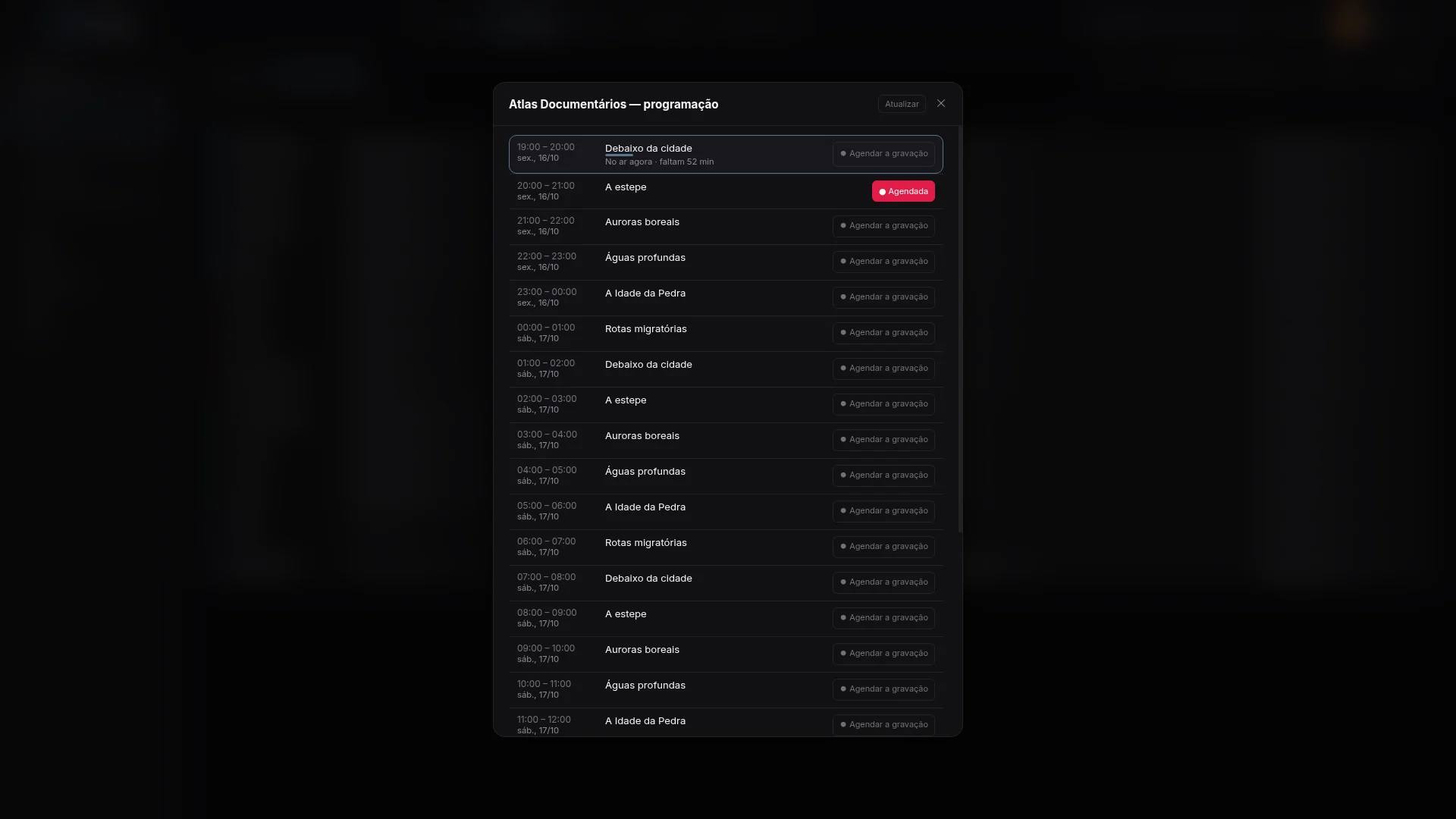Click the '02:00 – 03:00' time slot
This screenshot has width=1456, height=819.
coord(547,399)
